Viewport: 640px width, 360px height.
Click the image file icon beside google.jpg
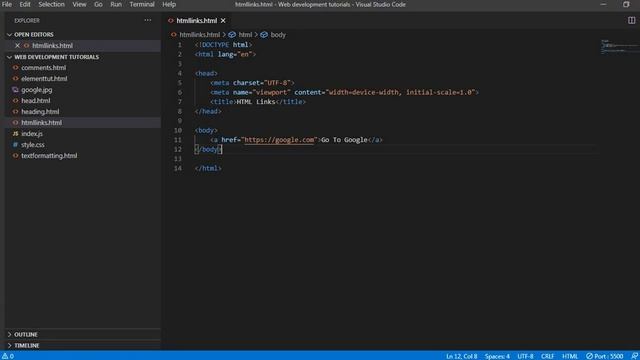[16, 90]
